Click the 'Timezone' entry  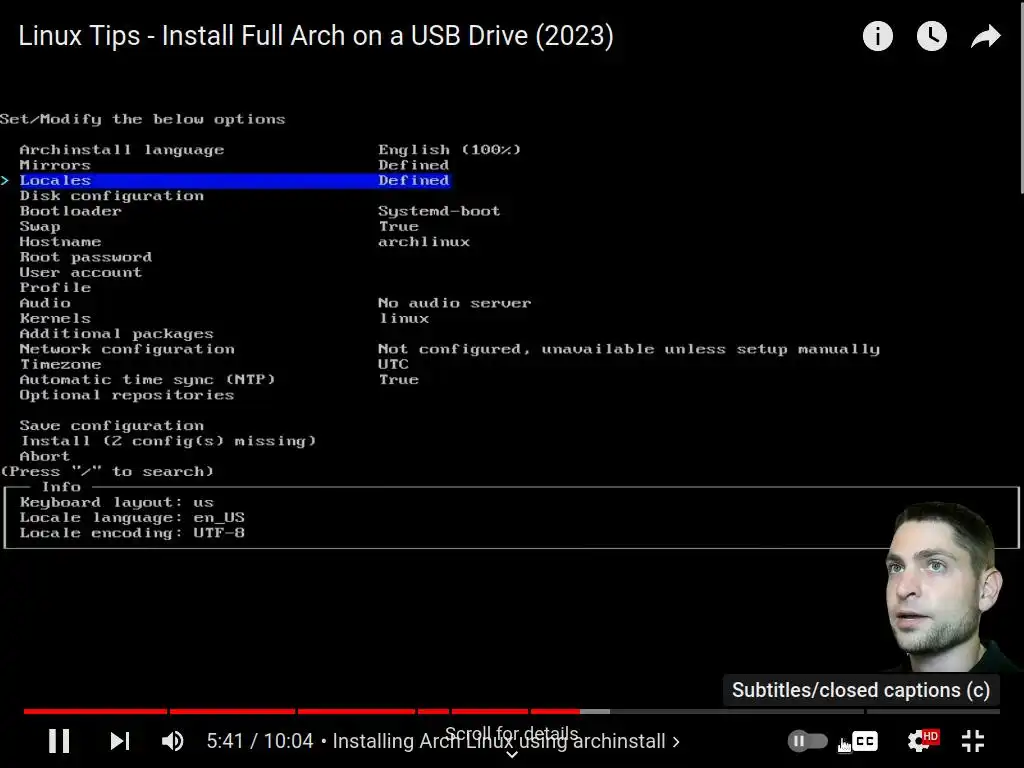coord(60,364)
